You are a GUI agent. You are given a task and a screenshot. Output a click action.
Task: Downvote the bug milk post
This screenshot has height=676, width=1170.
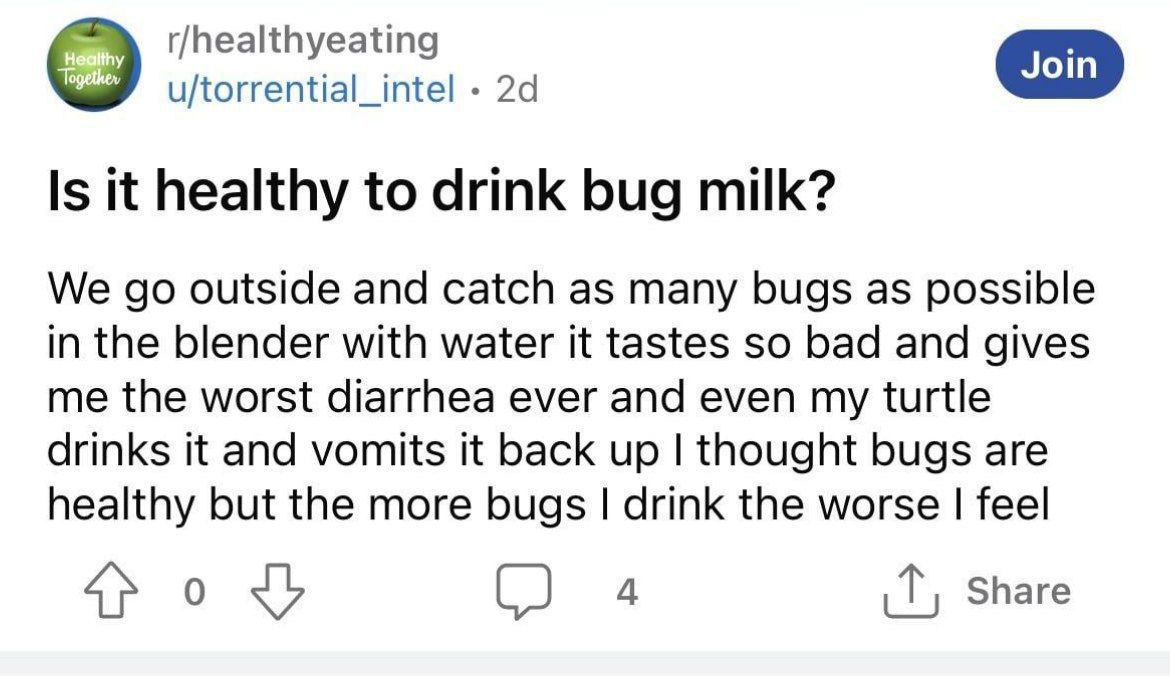point(280,592)
